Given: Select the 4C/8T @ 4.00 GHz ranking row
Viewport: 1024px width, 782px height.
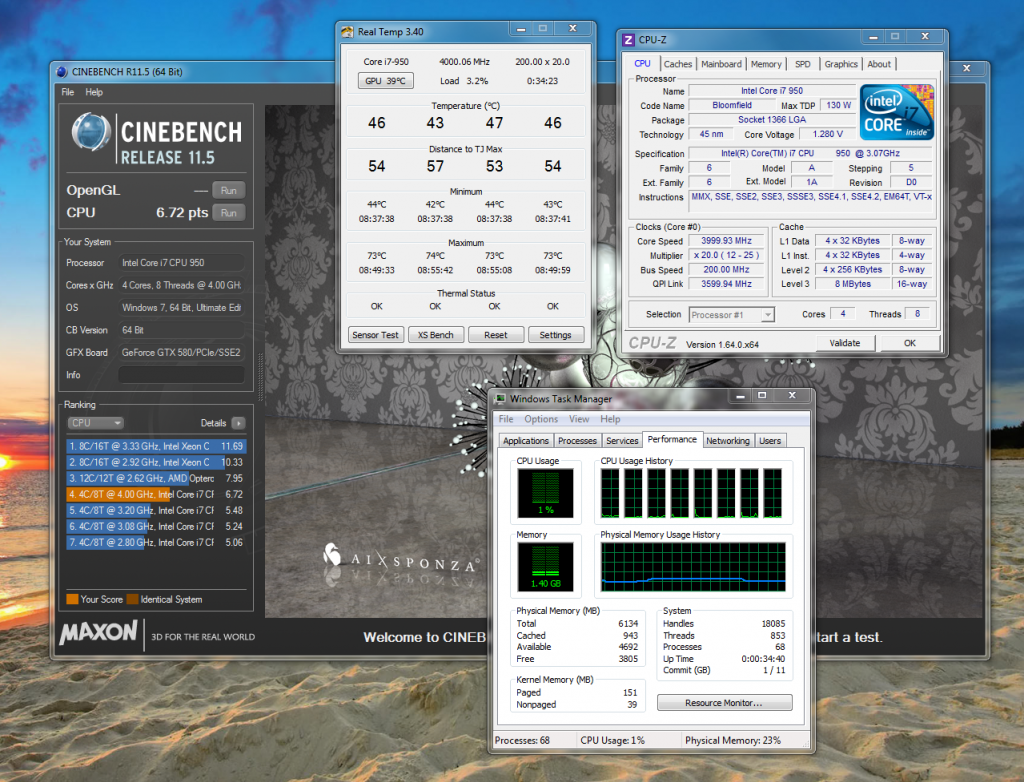Looking at the screenshot, I should (x=156, y=494).
